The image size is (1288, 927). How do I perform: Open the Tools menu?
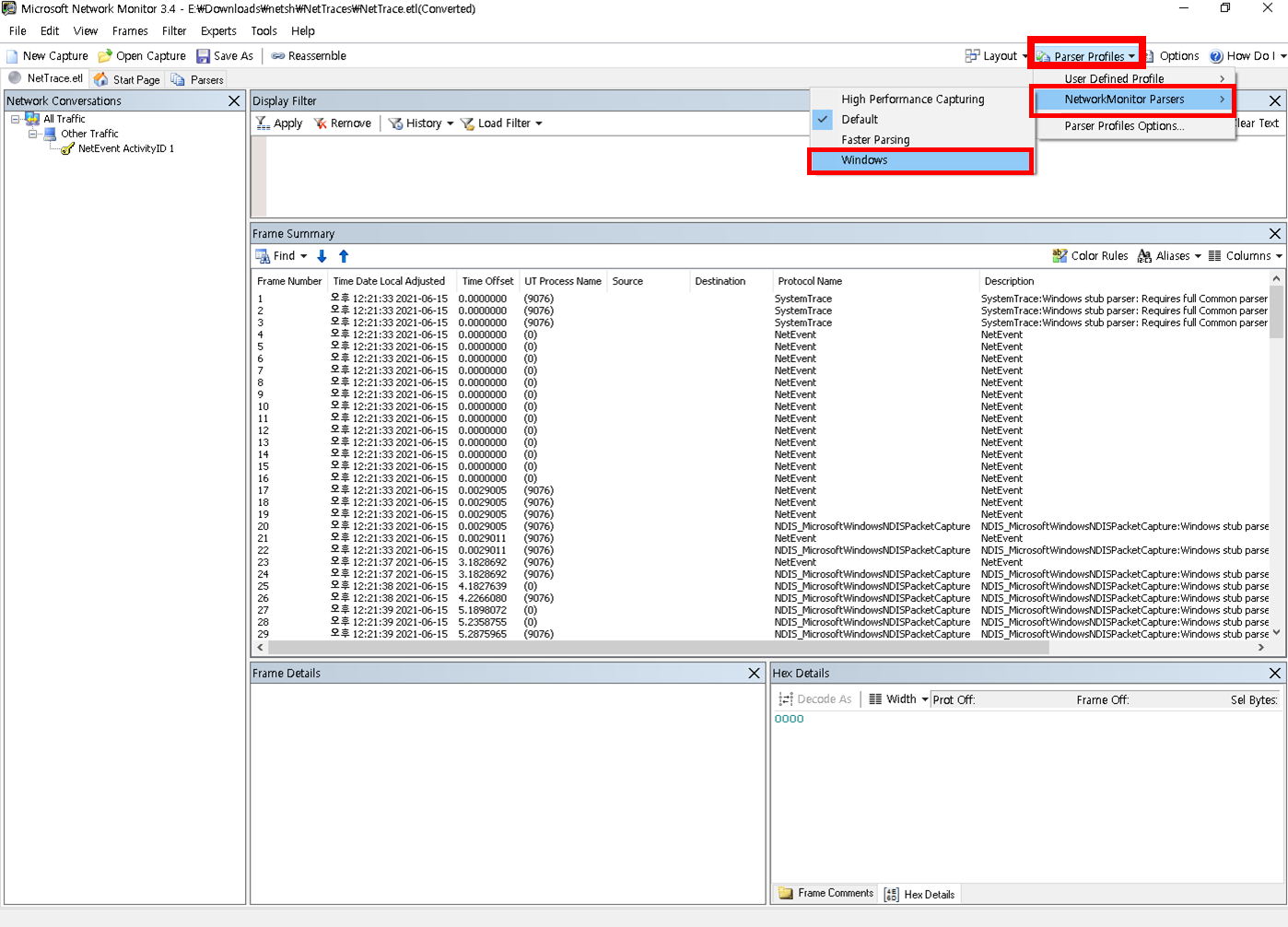pos(263,31)
